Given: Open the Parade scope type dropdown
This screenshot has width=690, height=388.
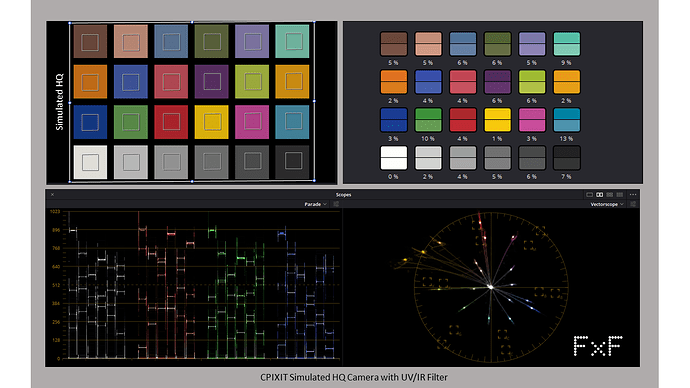Looking at the screenshot, I should (316, 204).
